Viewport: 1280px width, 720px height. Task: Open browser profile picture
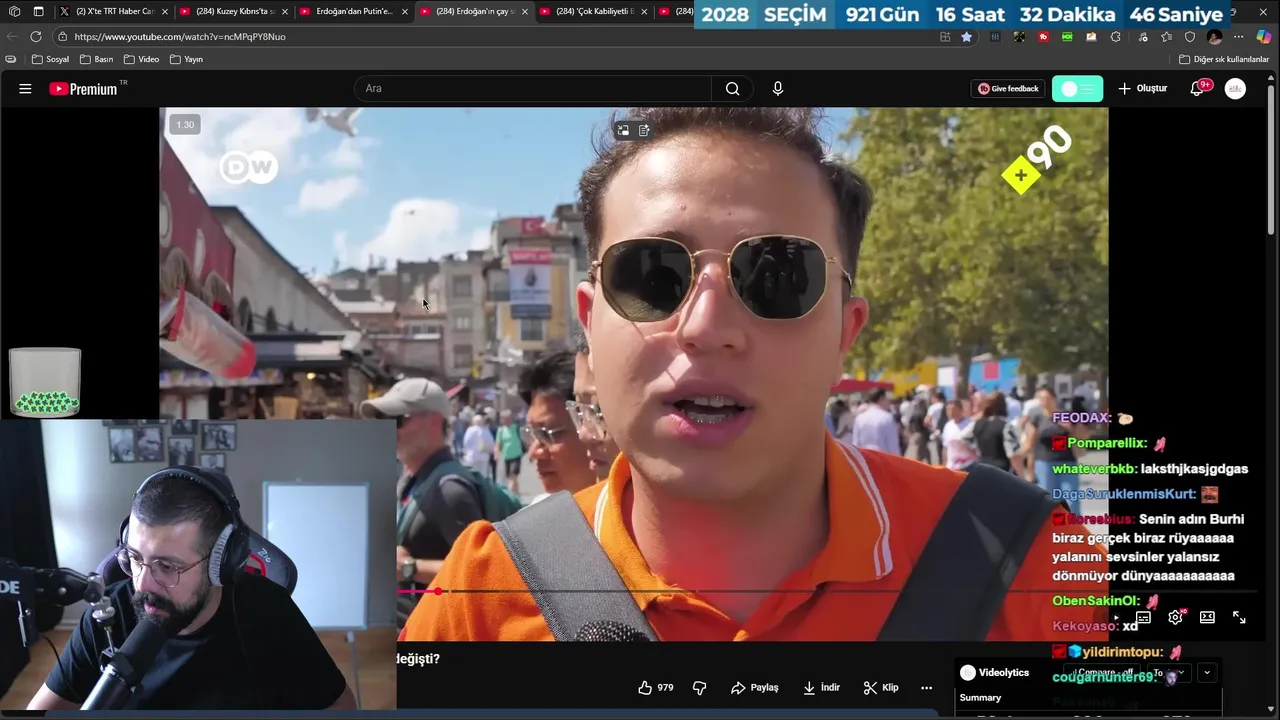1214,36
